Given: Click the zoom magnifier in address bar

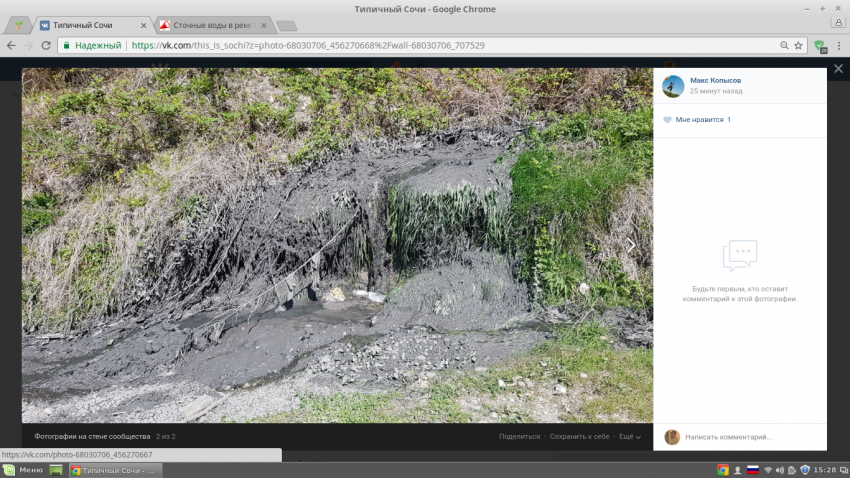Looking at the screenshot, I should [x=784, y=45].
